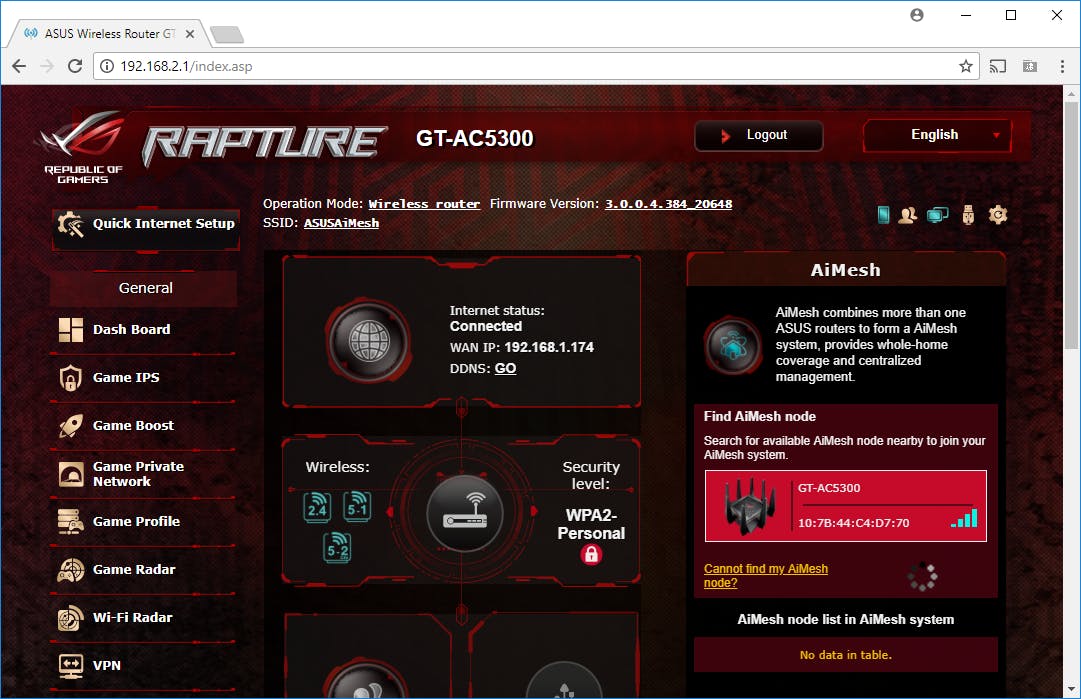Click the site information icon
Image resolution: width=1081 pixels, height=699 pixels.
coord(107,66)
